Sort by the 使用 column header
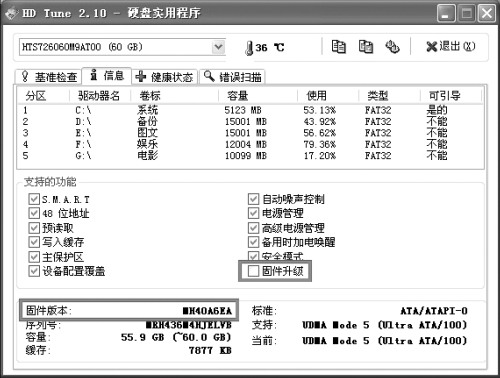 (328, 96)
